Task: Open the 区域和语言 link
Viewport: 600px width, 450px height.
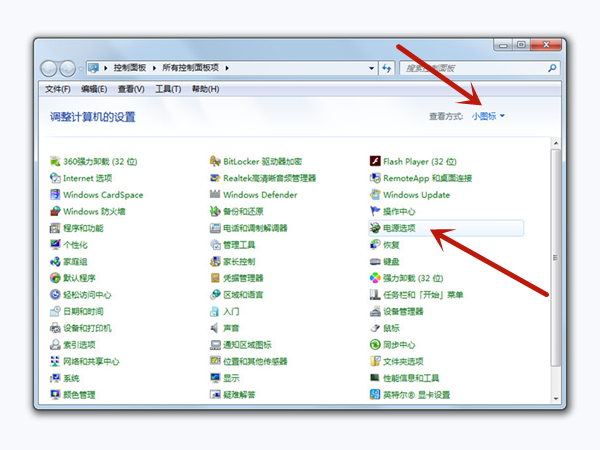Action: click(243, 295)
